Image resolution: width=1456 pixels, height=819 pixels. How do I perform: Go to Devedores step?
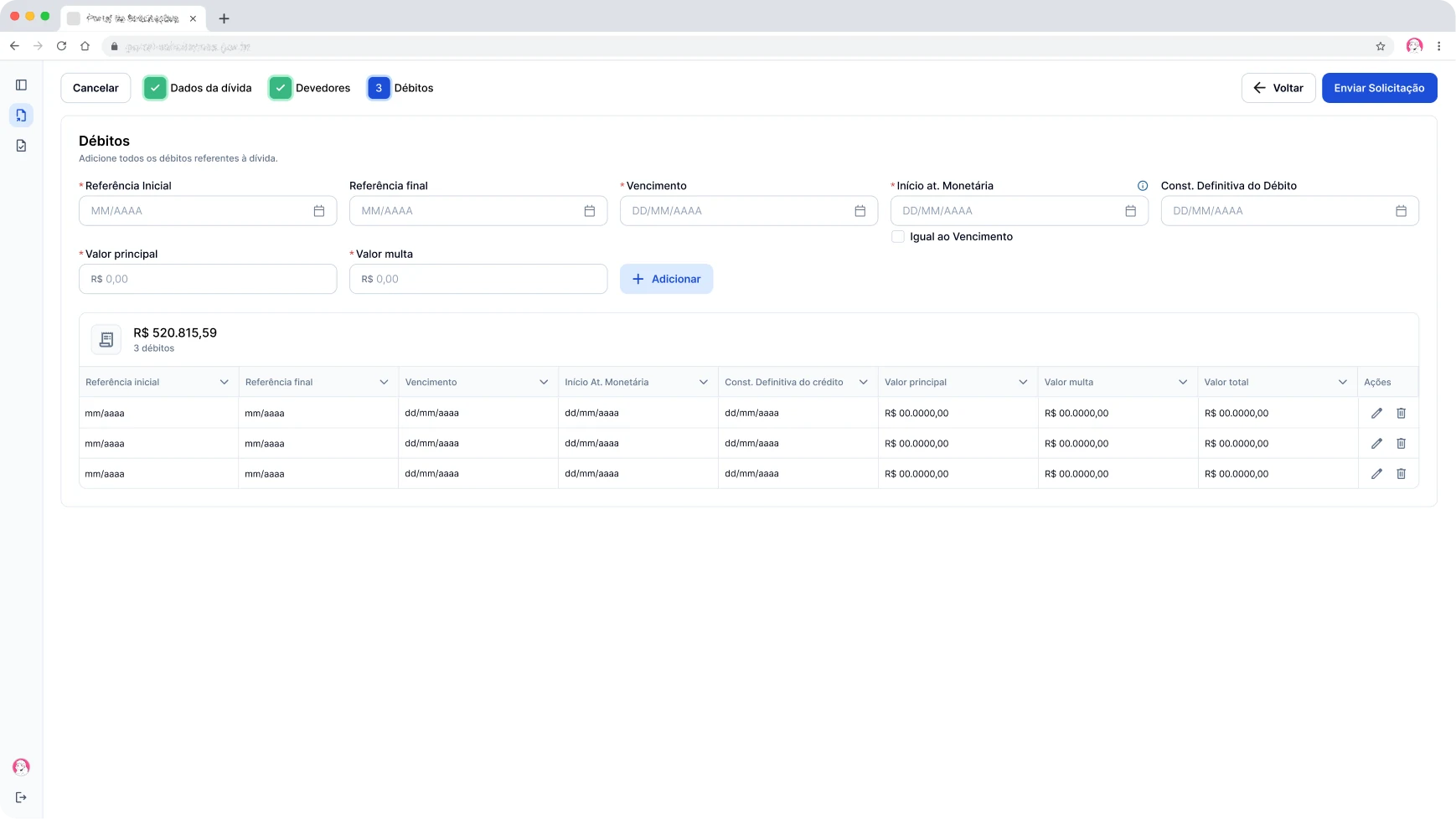point(310,88)
